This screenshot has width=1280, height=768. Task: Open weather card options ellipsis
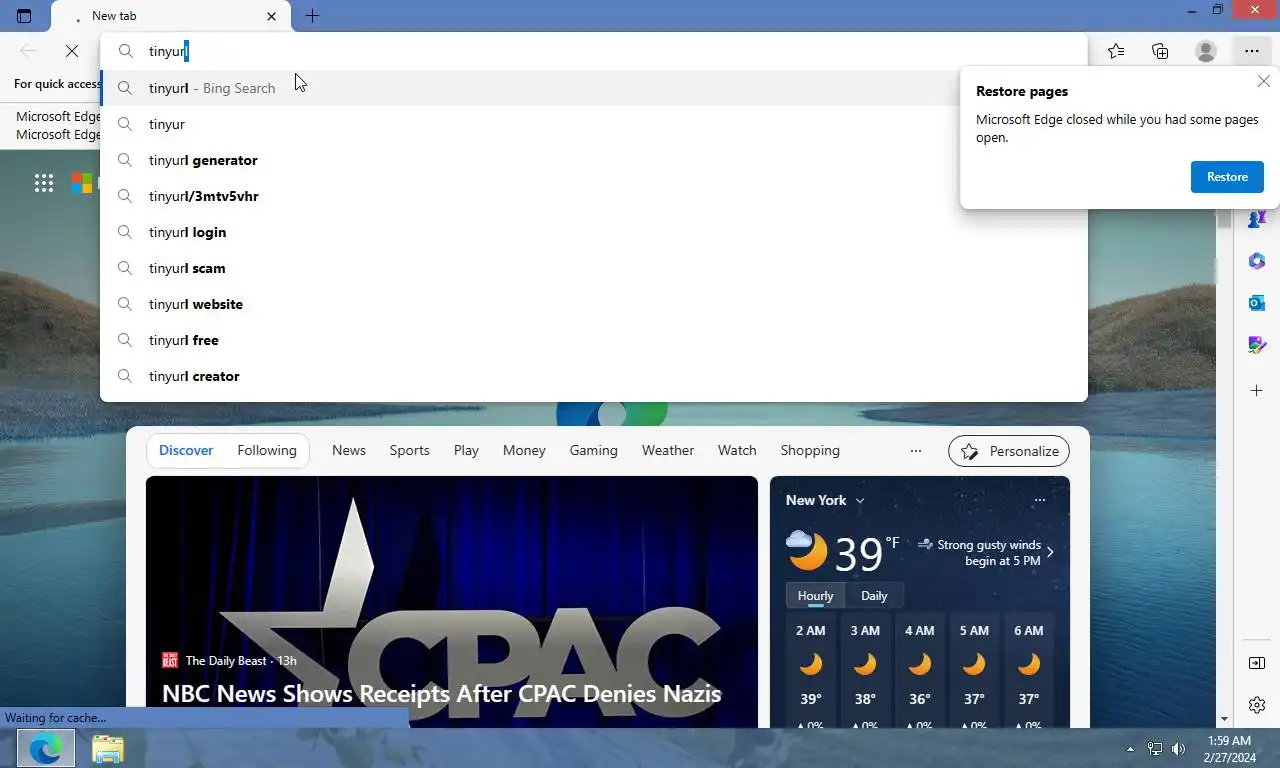point(1040,500)
